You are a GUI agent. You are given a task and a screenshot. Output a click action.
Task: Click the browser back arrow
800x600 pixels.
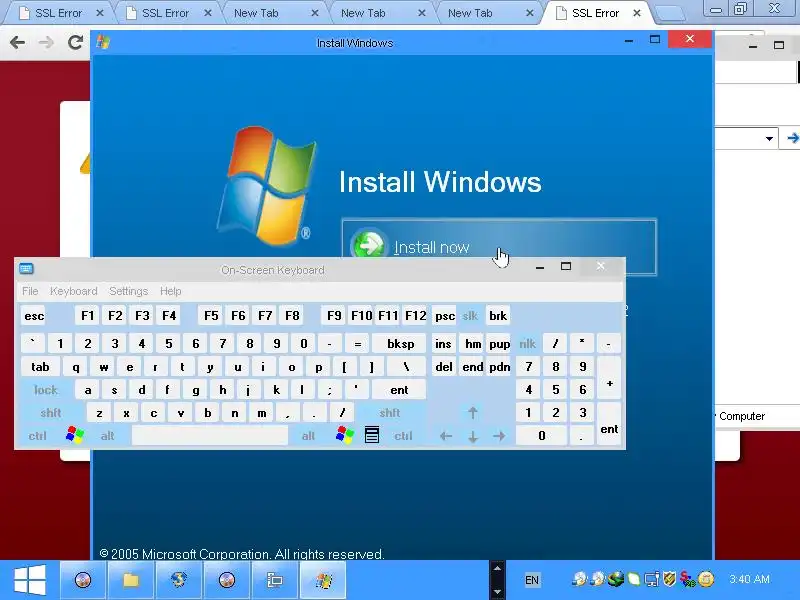18,42
